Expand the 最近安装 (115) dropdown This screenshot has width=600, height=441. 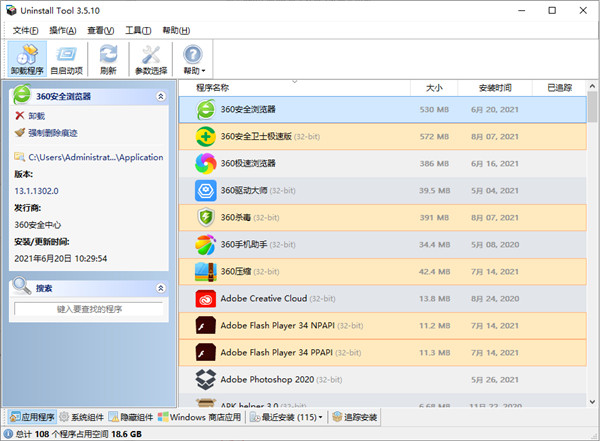click(288, 417)
